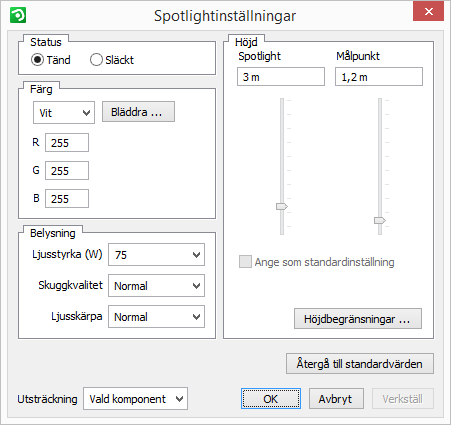Click the R color value field
The height and width of the screenshot is (425, 451).
(x=67, y=143)
